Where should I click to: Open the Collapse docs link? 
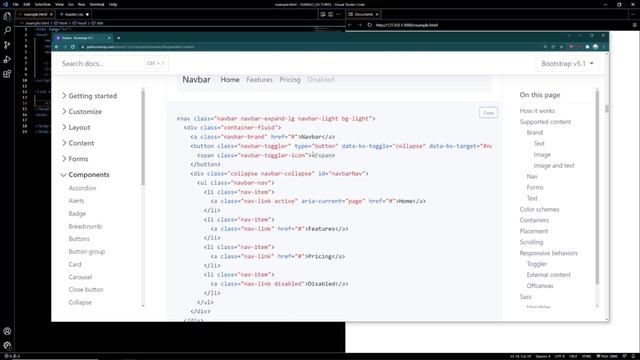(x=80, y=302)
